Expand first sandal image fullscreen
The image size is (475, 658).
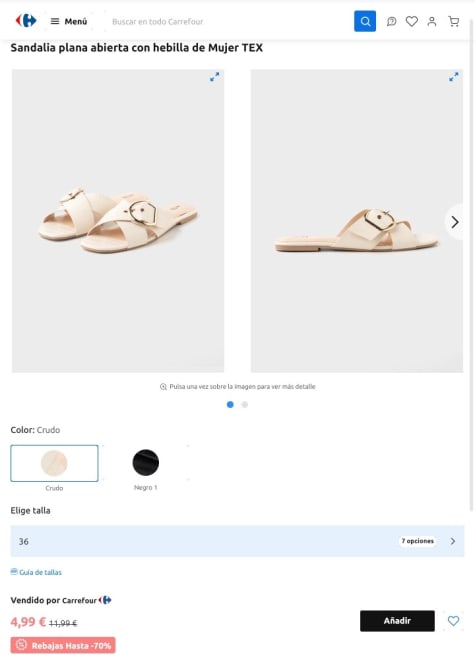click(214, 77)
